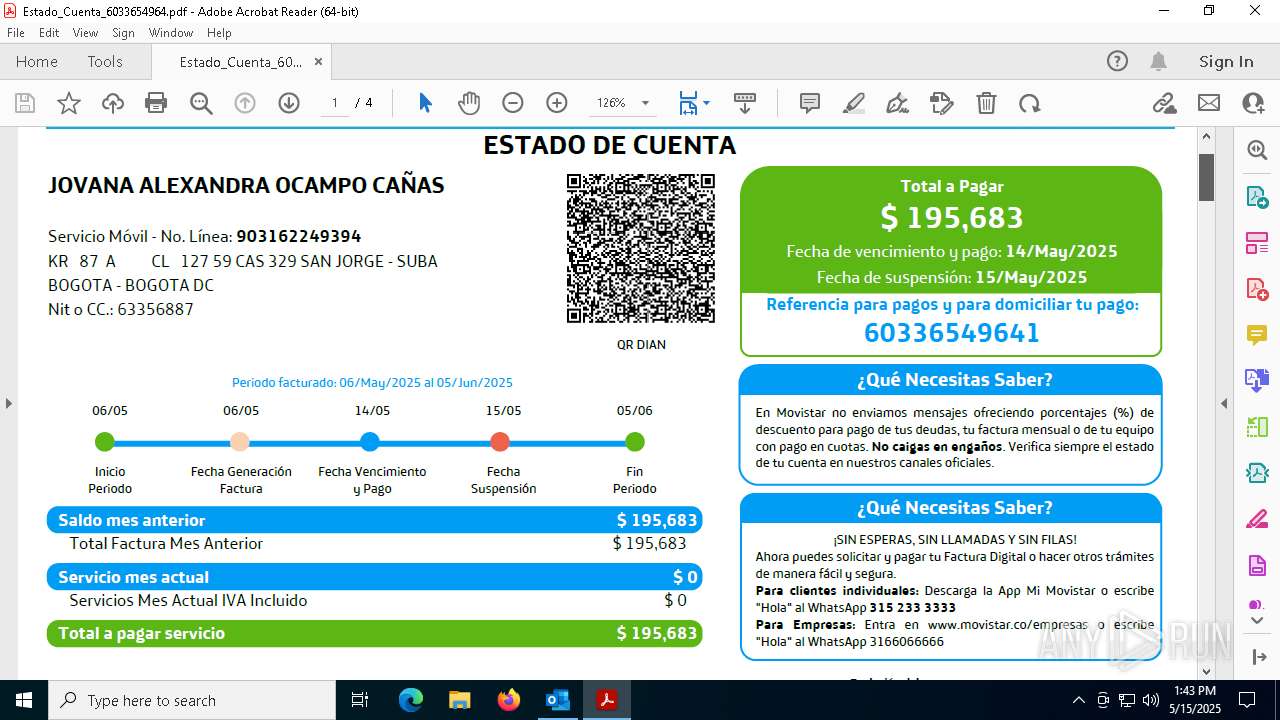This screenshot has height=720, width=1280.
Task: Switch to the Tools tab
Action: [x=105, y=61]
